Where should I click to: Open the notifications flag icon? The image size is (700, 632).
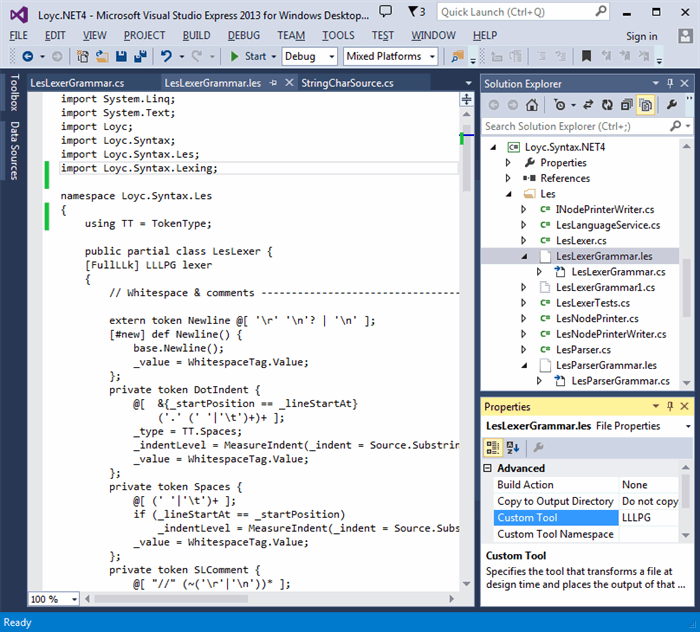[417, 11]
